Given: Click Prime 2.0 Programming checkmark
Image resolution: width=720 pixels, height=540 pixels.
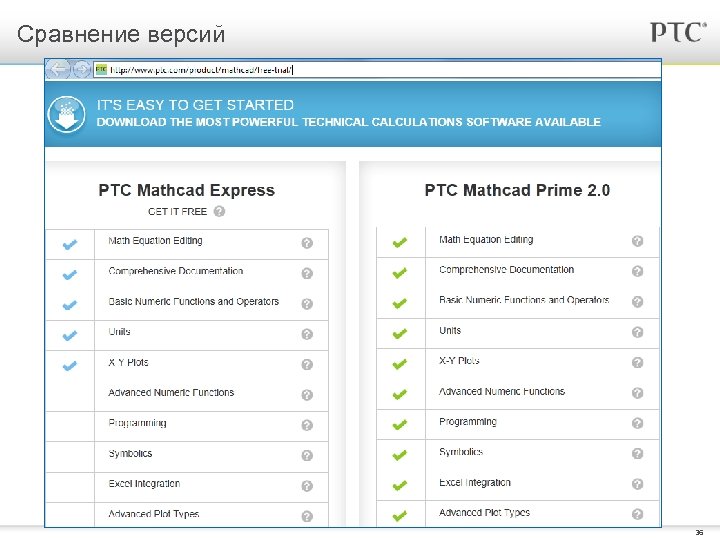Looking at the screenshot, I should [399, 424].
